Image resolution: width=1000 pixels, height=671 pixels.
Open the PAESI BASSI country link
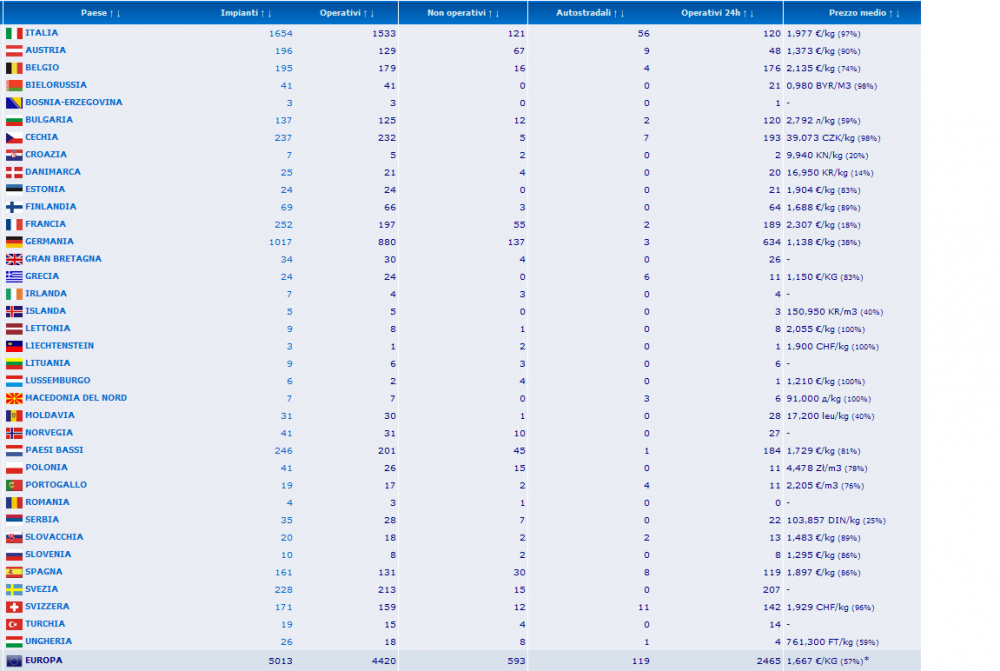(54, 450)
